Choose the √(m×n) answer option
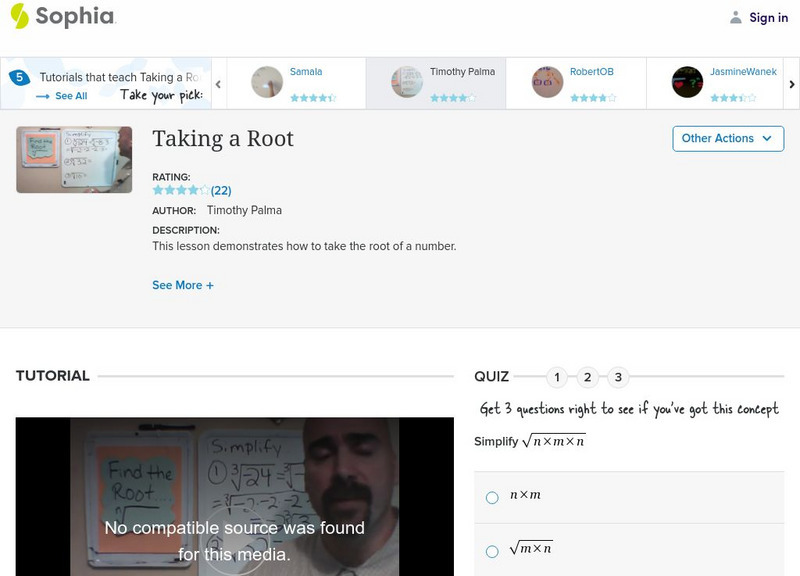This screenshot has width=800, height=576. 491,549
